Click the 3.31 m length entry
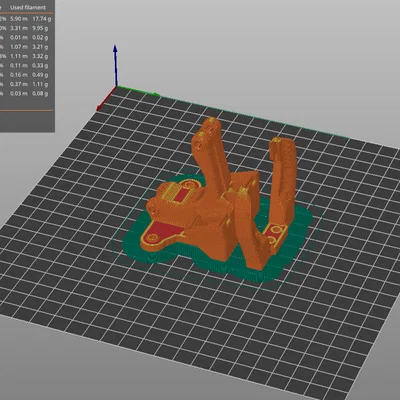The width and height of the screenshot is (400, 400). pos(19,28)
